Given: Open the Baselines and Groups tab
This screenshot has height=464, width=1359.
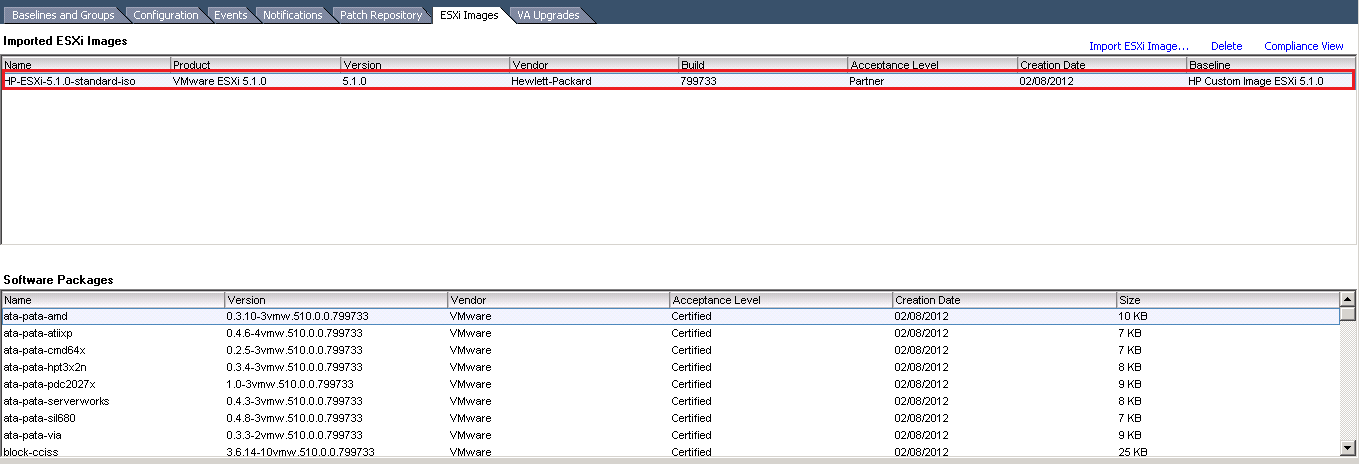Looking at the screenshot, I should tap(60, 15).
